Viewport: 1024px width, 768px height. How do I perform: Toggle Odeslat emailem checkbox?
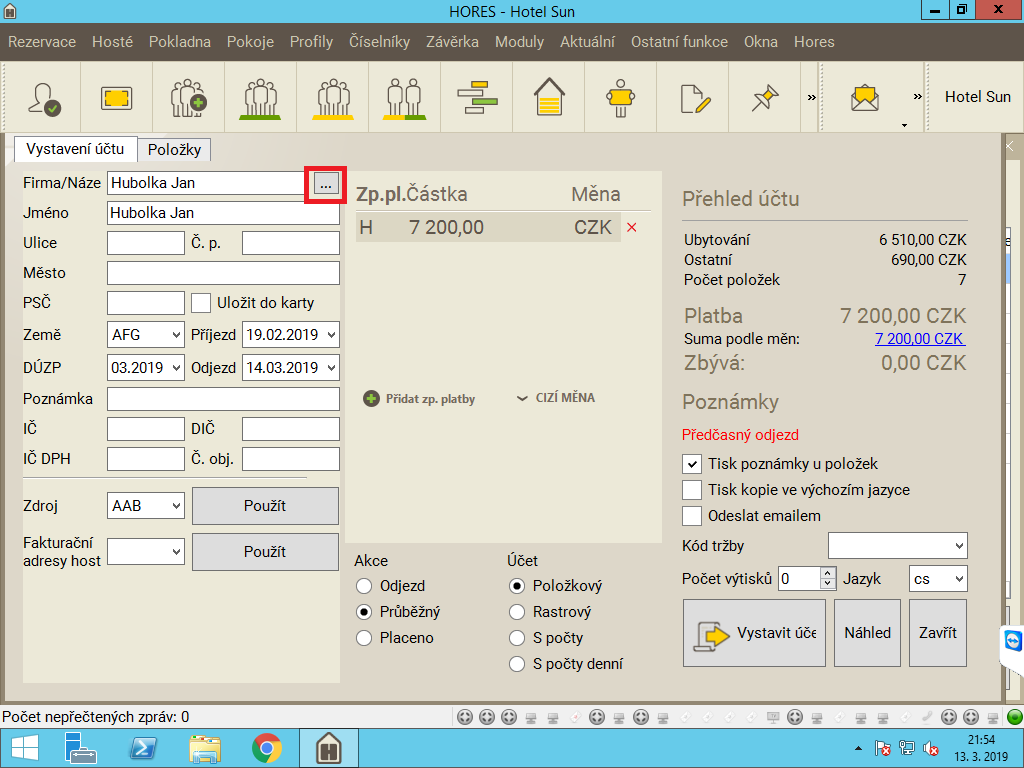click(x=692, y=516)
